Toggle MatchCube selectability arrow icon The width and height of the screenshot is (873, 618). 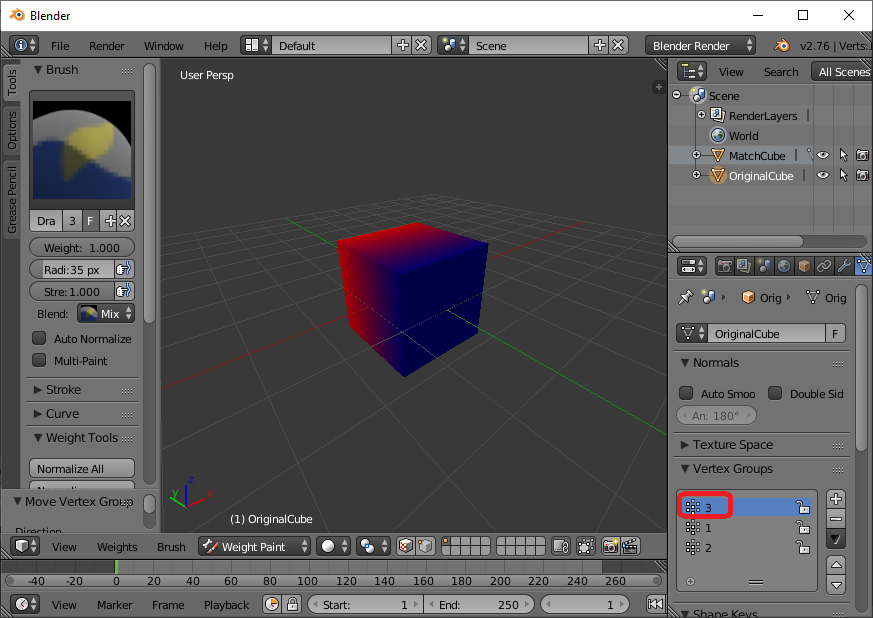click(x=843, y=155)
